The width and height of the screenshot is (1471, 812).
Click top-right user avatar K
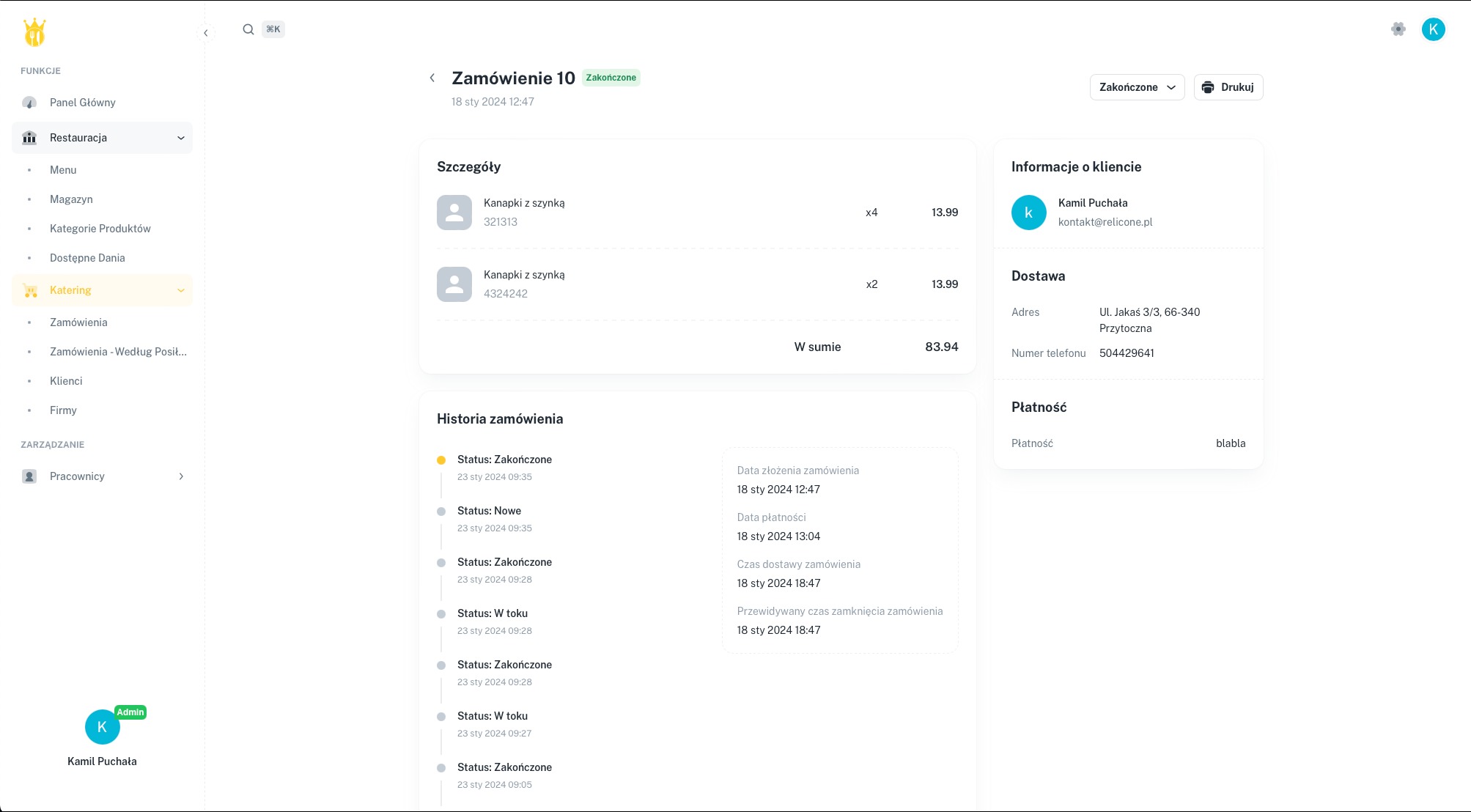(1433, 29)
